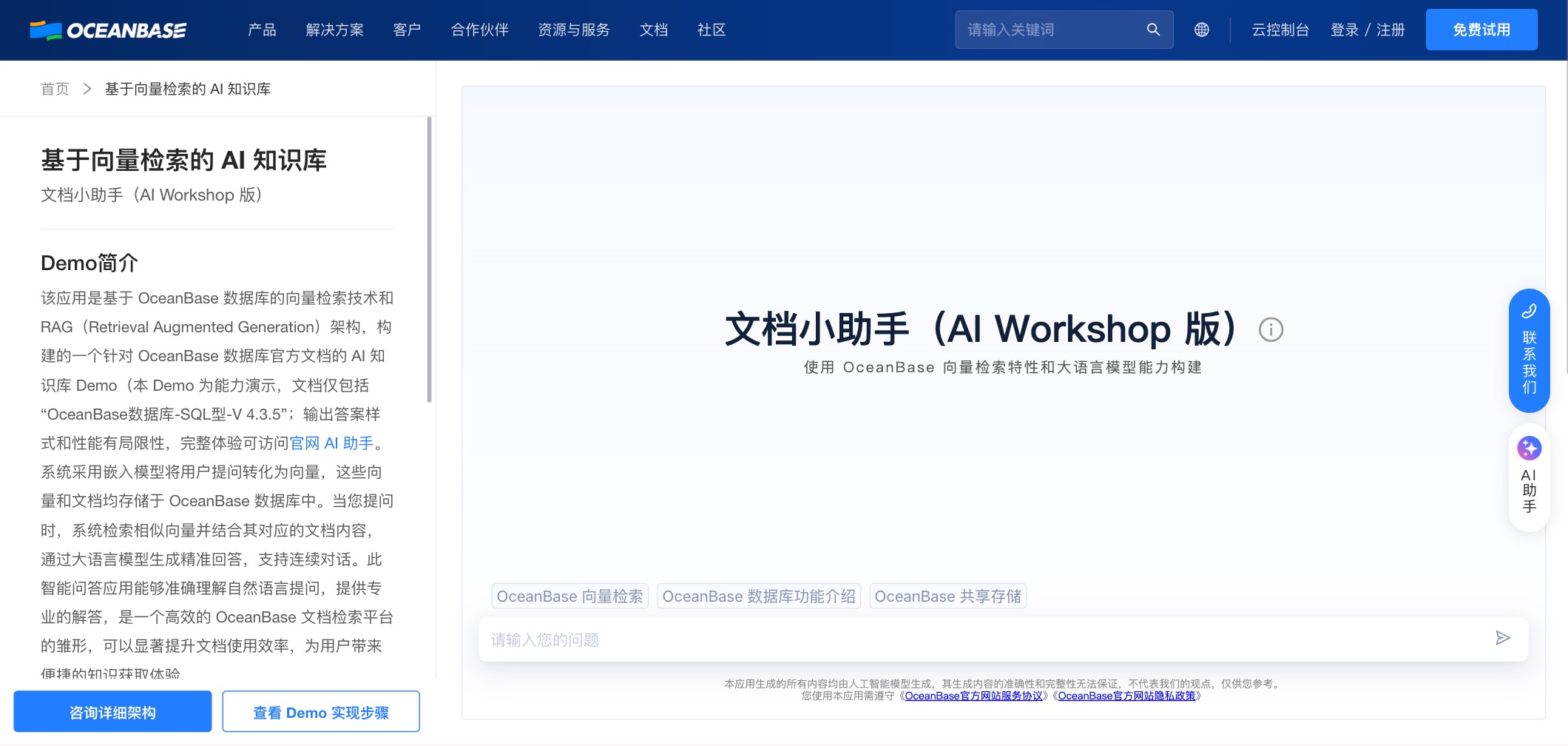Viewport: 1568px width, 746px height.
Task: Click the Demo简介 heading
Action: (89, 263)
